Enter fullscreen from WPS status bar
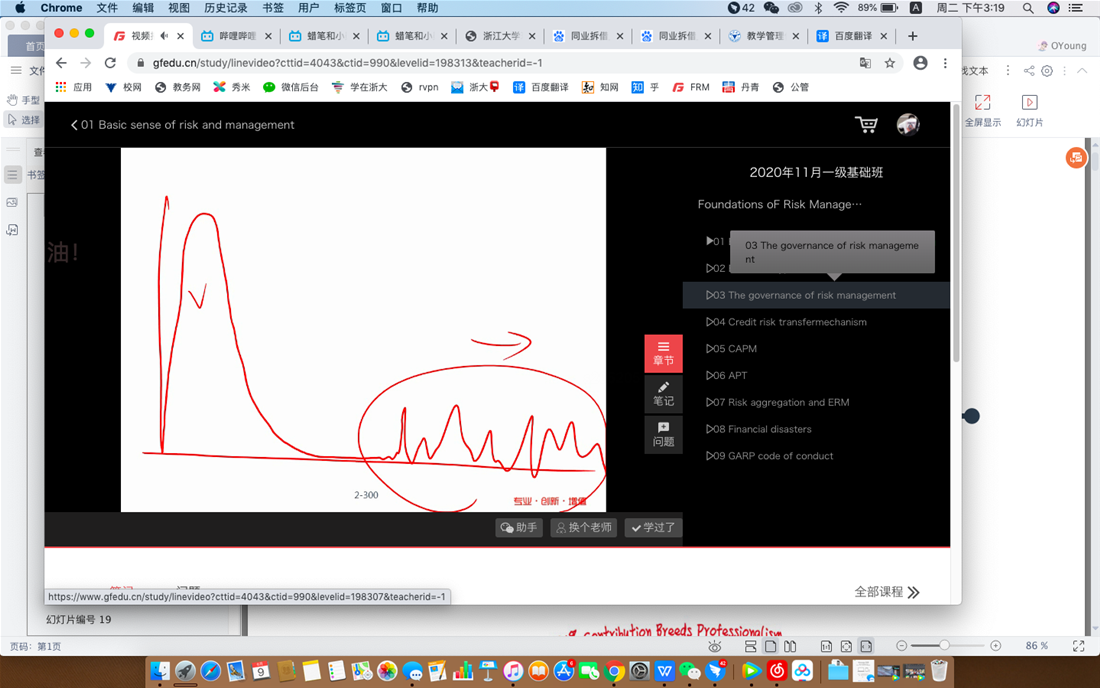Image resolution: width=1100 pixels, height=688 pixels. [x=1078, y=646]
